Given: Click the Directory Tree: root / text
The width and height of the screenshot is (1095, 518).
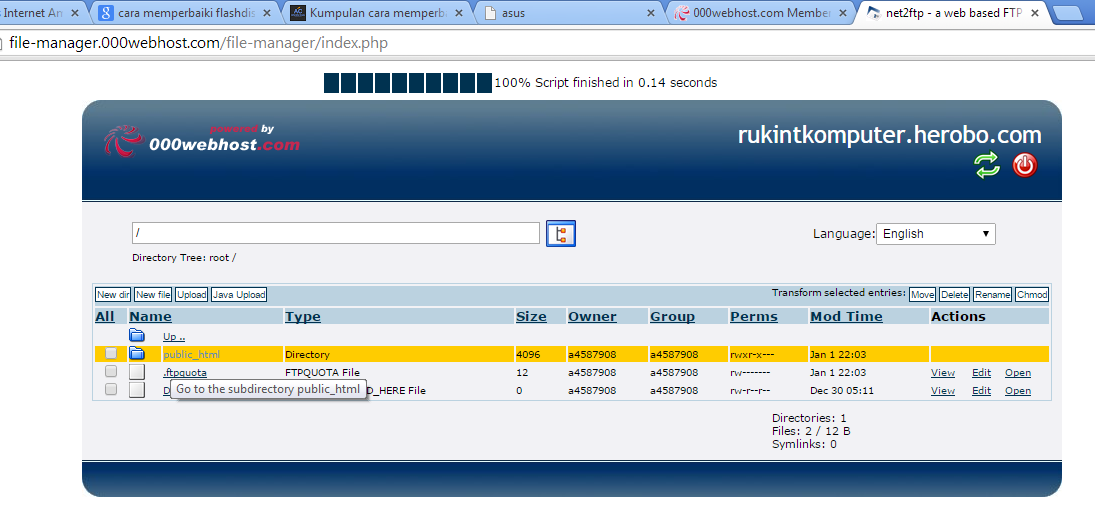Looking at the screenshot, I should click(184, 258).
